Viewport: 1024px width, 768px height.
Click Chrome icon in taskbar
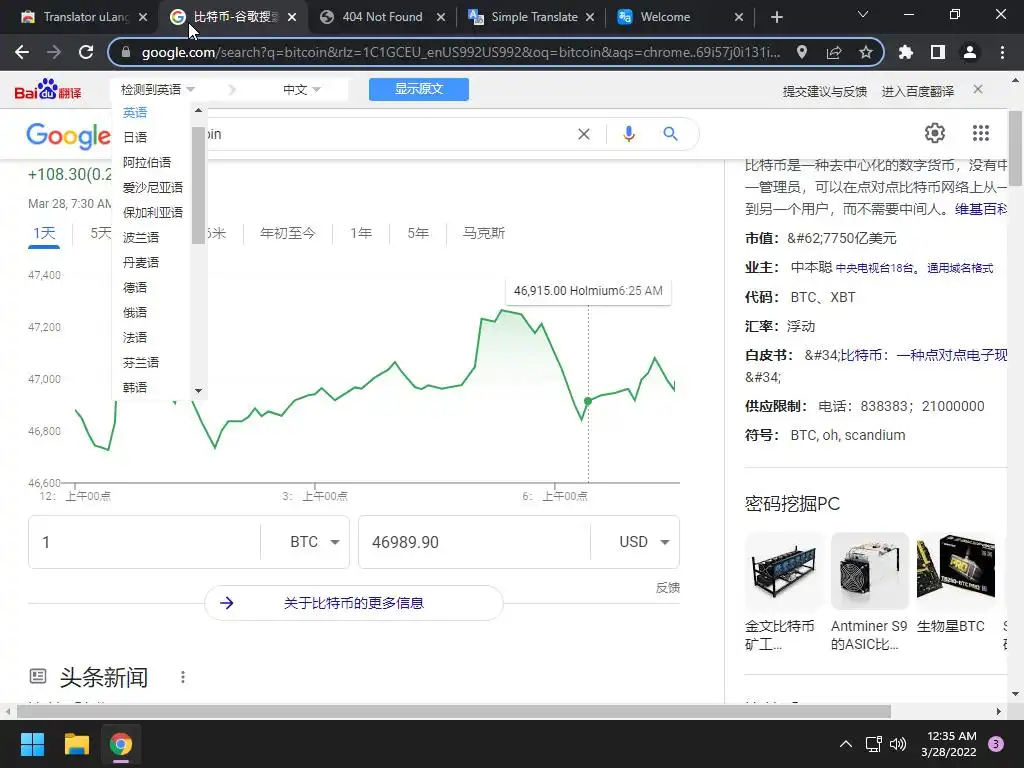click(121, 744)
